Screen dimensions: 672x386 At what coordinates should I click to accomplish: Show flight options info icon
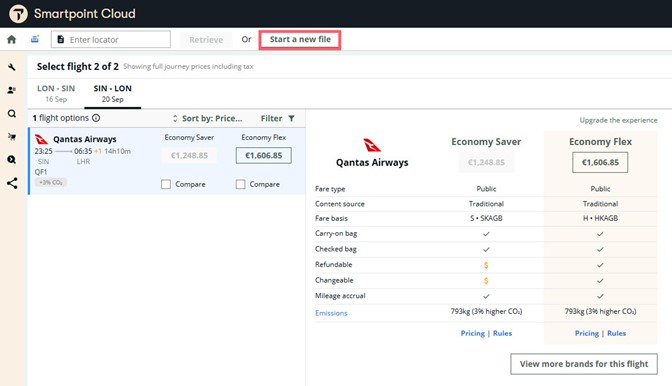[96, 118]
